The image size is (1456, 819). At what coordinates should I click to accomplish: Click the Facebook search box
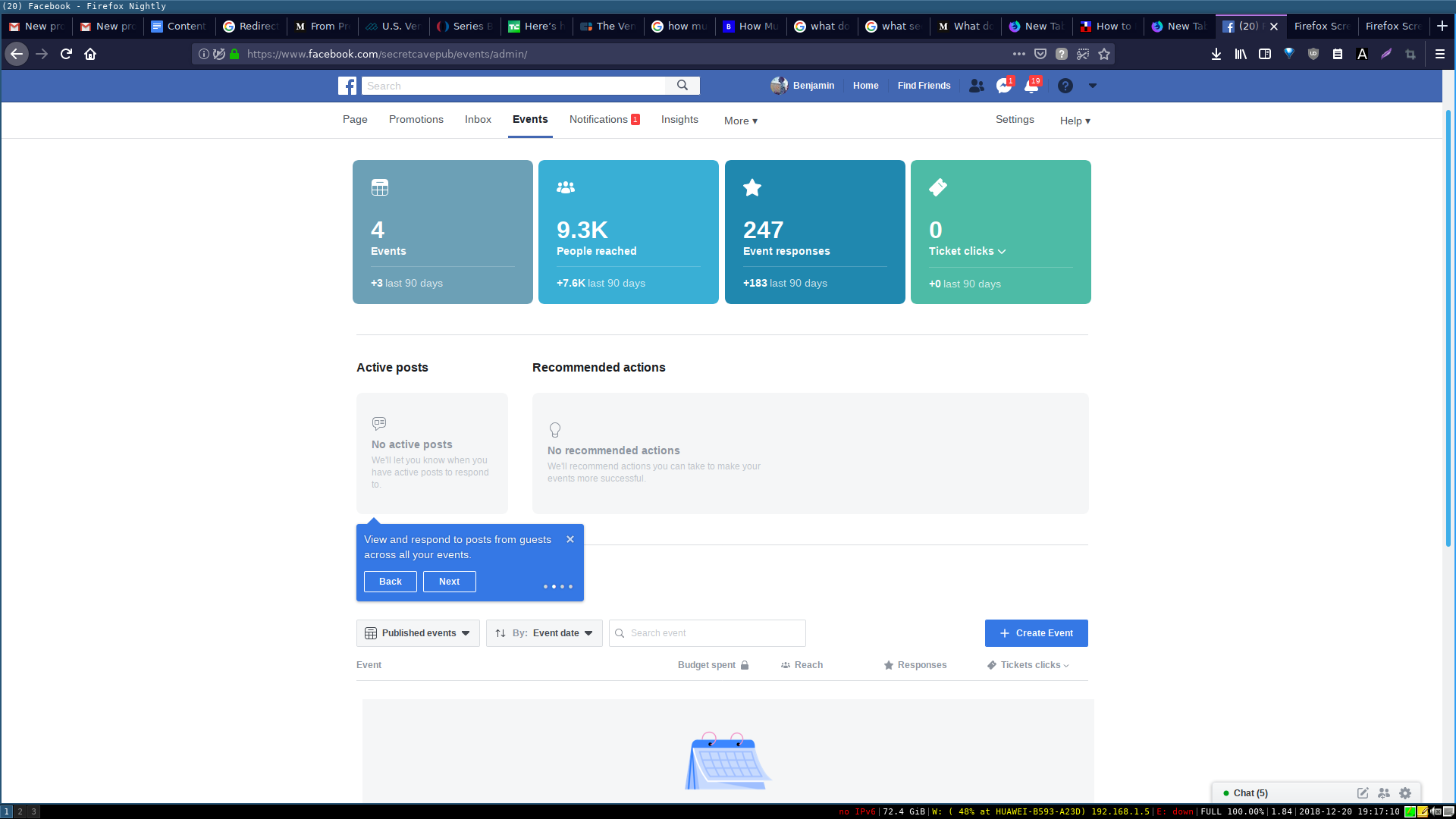point(513,86)
